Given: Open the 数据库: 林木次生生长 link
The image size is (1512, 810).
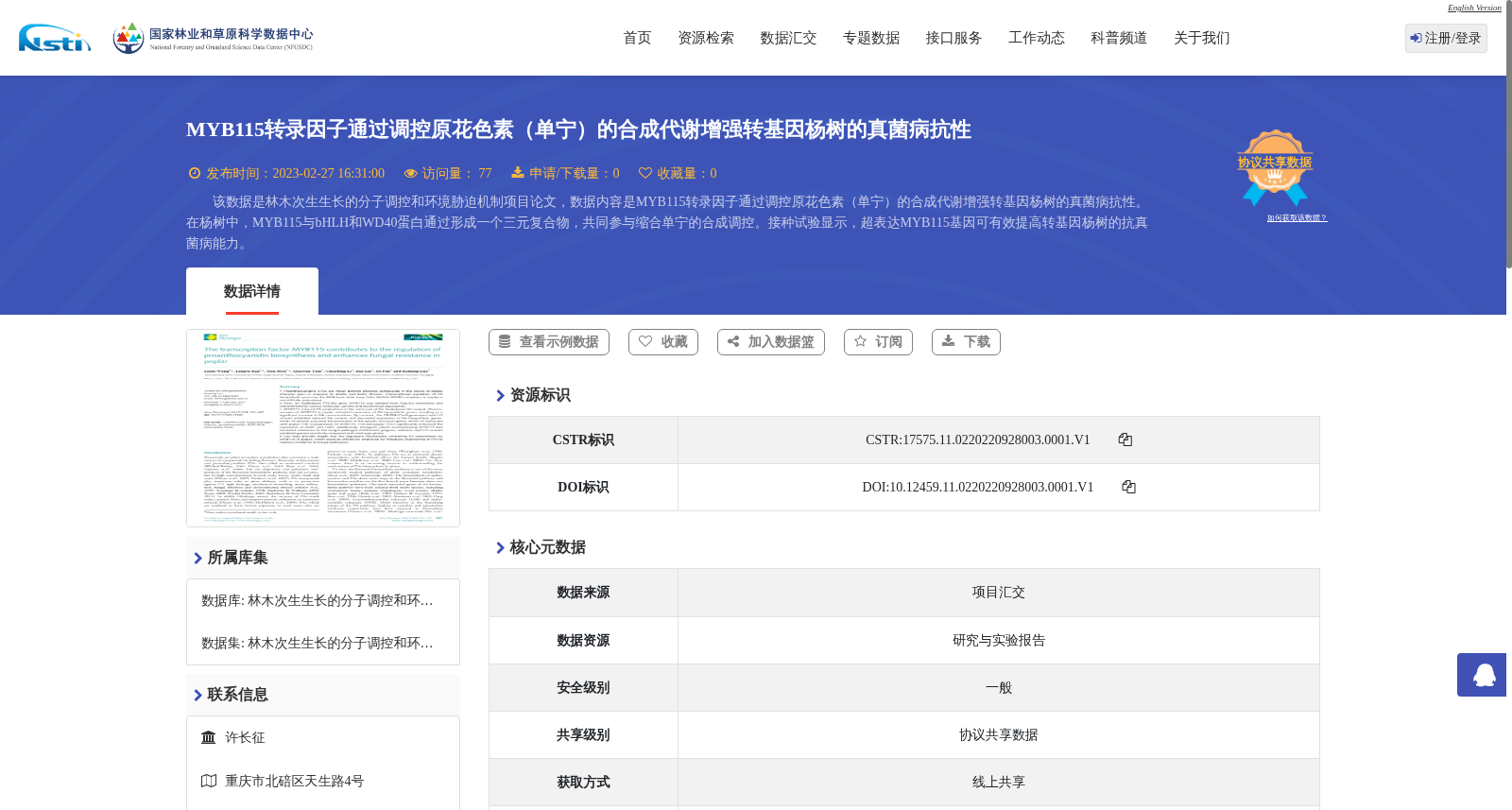Looking at the screenshot, I should [318, 600].
